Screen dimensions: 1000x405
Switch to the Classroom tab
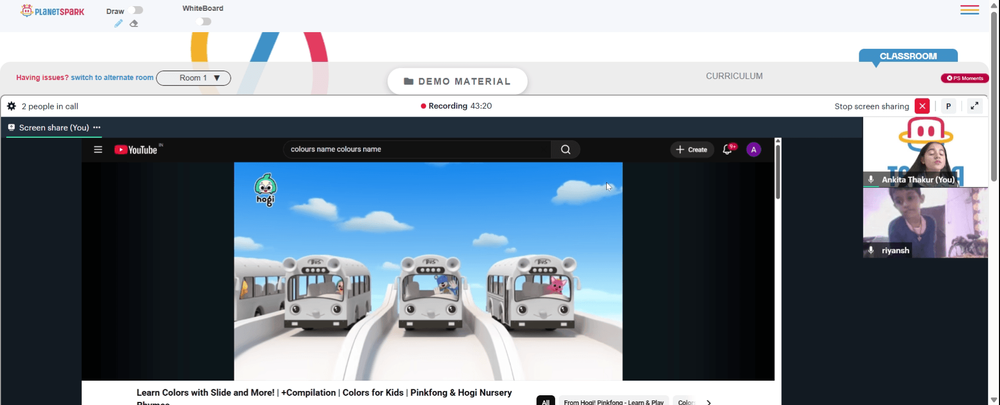tap(908, 56)
